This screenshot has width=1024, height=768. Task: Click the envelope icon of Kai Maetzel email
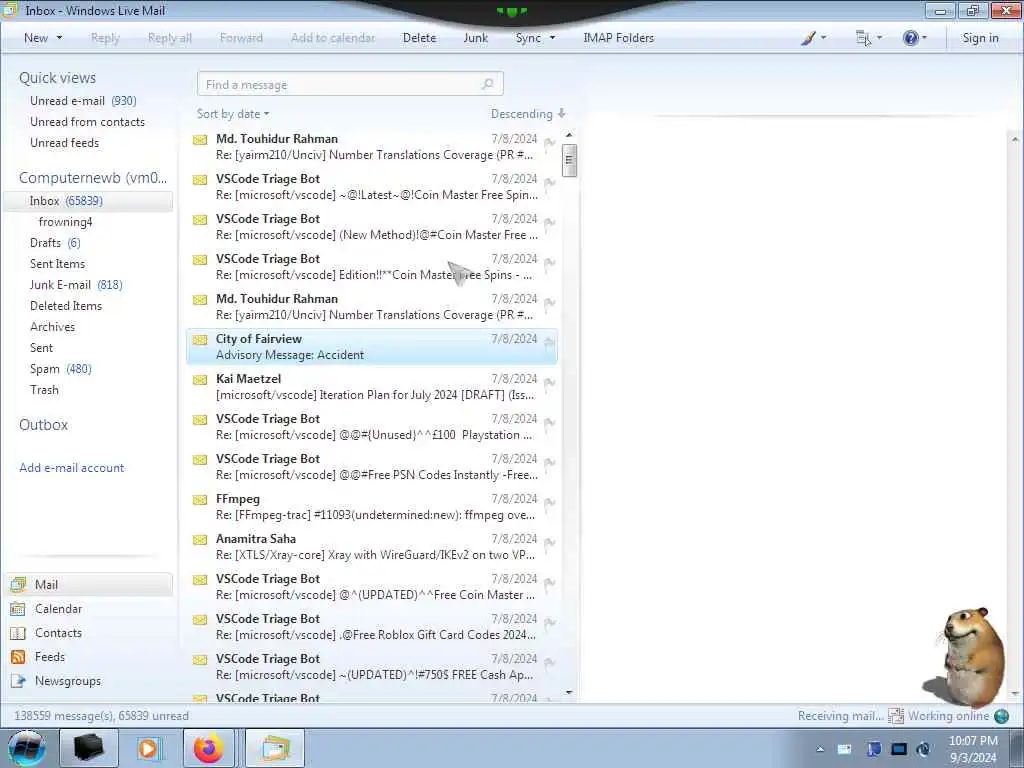(x=200, y=379)
